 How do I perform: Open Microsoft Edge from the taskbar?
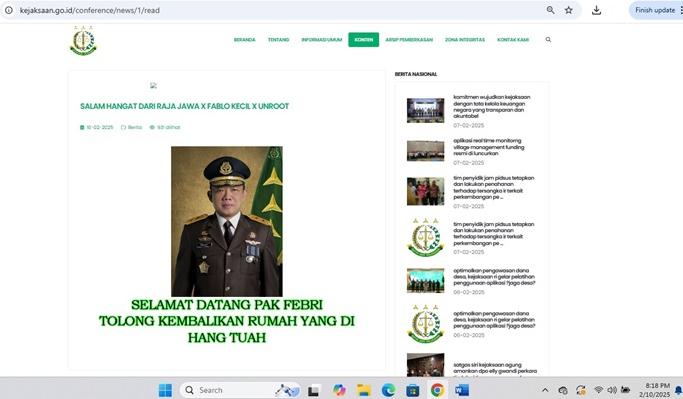[x=388, y=390]
